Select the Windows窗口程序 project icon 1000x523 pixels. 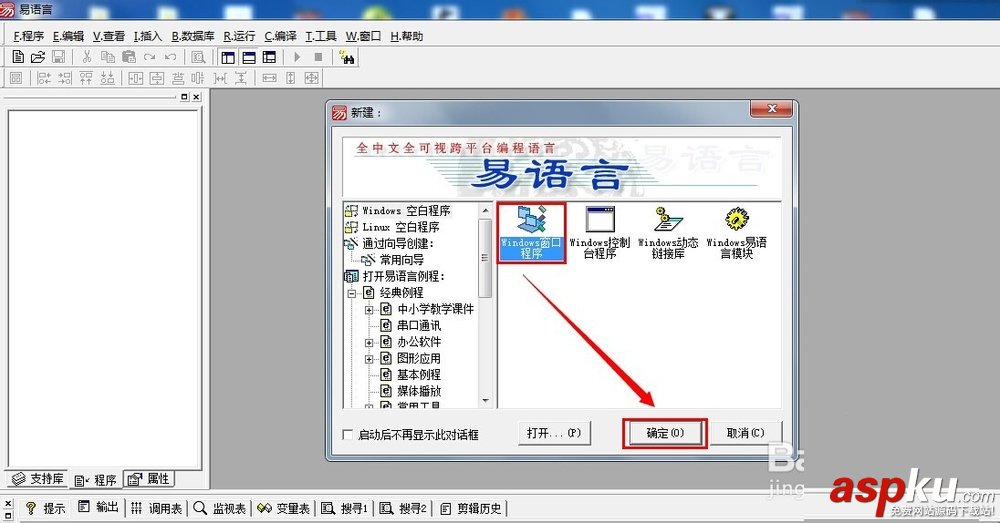[x=531, y=233]
